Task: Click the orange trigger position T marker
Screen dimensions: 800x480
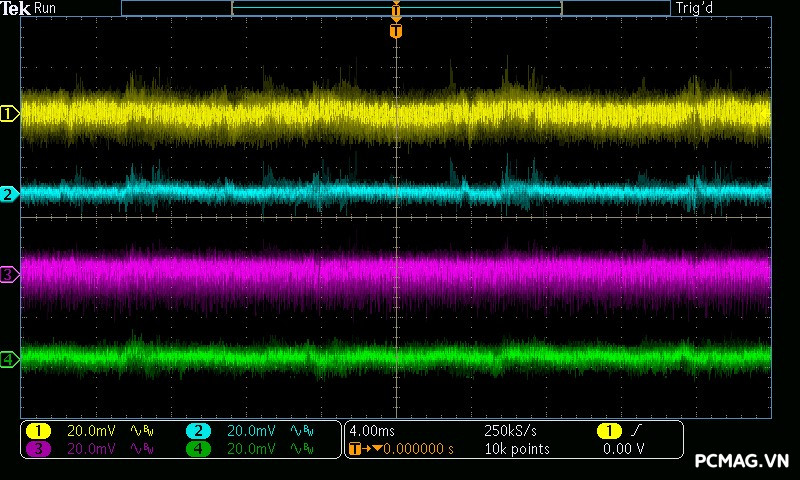Action: click(396, 31)
